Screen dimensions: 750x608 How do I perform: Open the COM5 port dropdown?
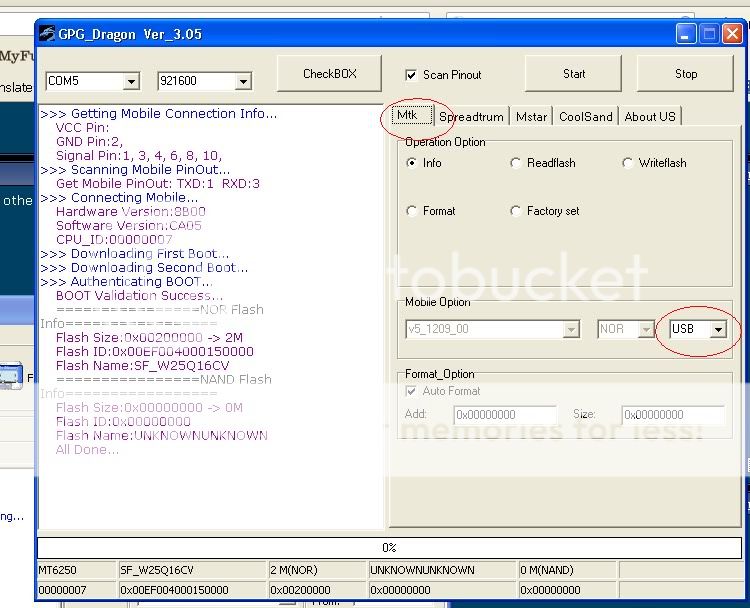pos(131,81)
